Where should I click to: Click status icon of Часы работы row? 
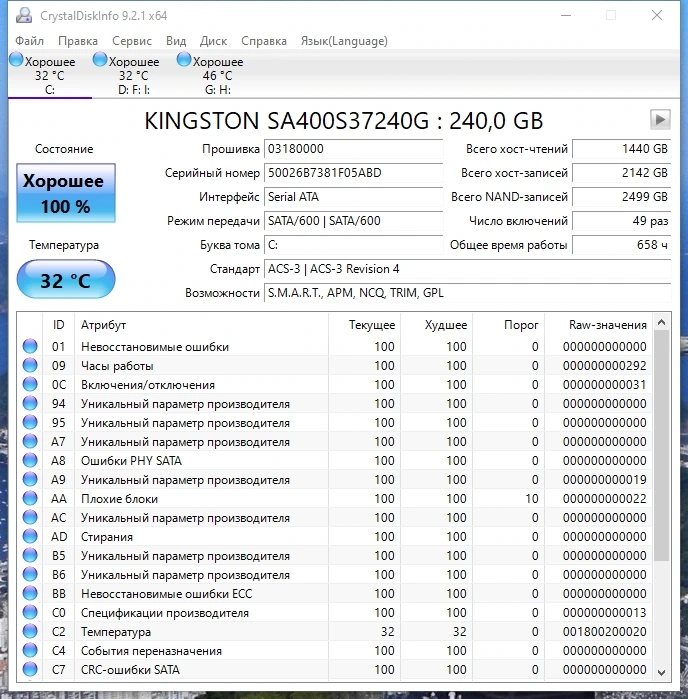point(30,366)
